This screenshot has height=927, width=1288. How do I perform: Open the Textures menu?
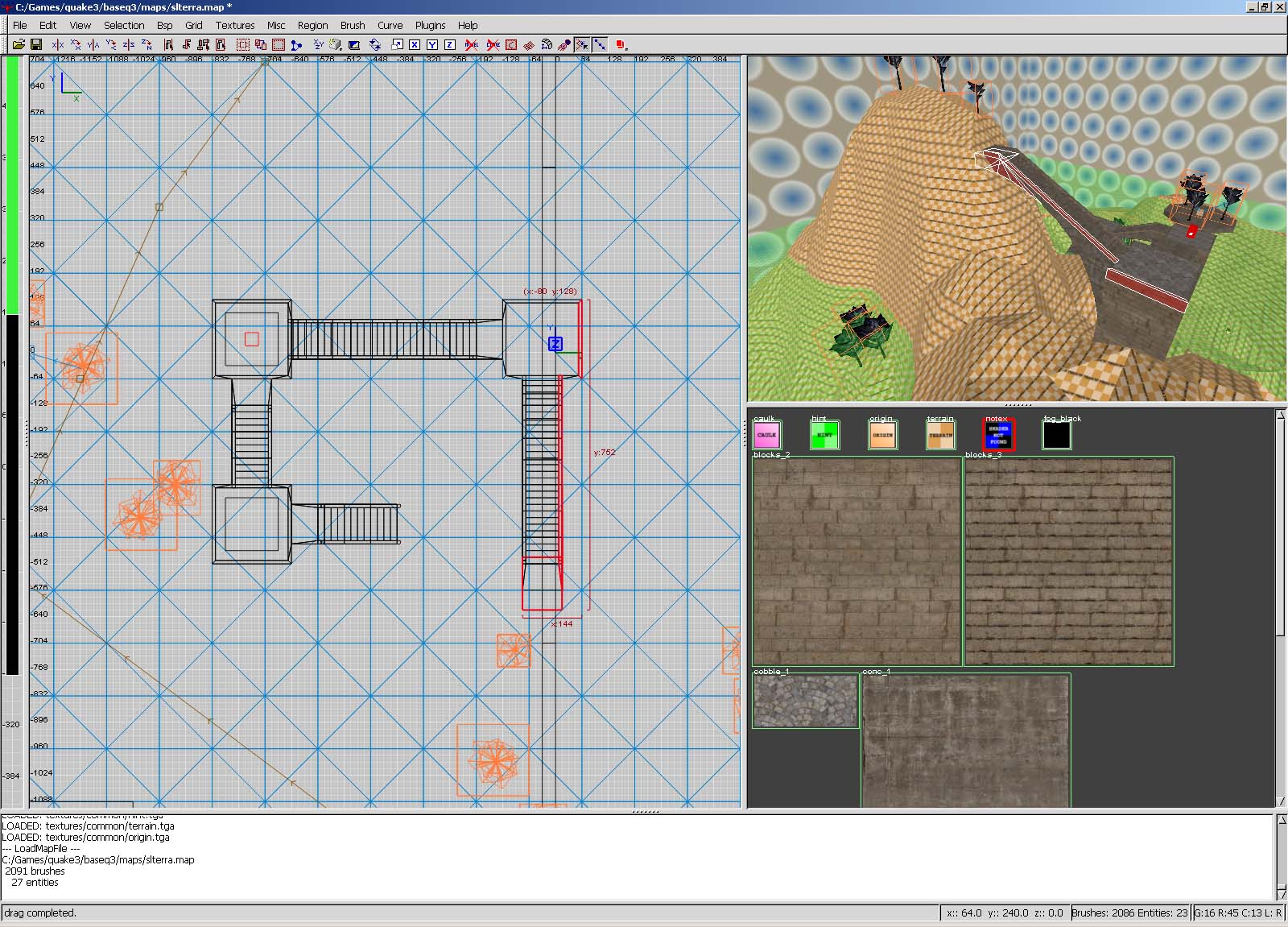click(234, 25)
